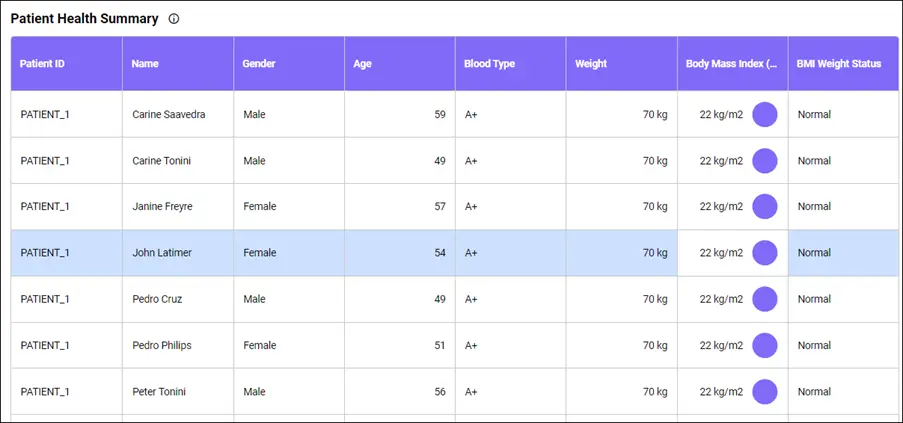Click the 22 kg/m2 value in Carine Saavedra's row
Screen dimensions: 903x423
721,115
